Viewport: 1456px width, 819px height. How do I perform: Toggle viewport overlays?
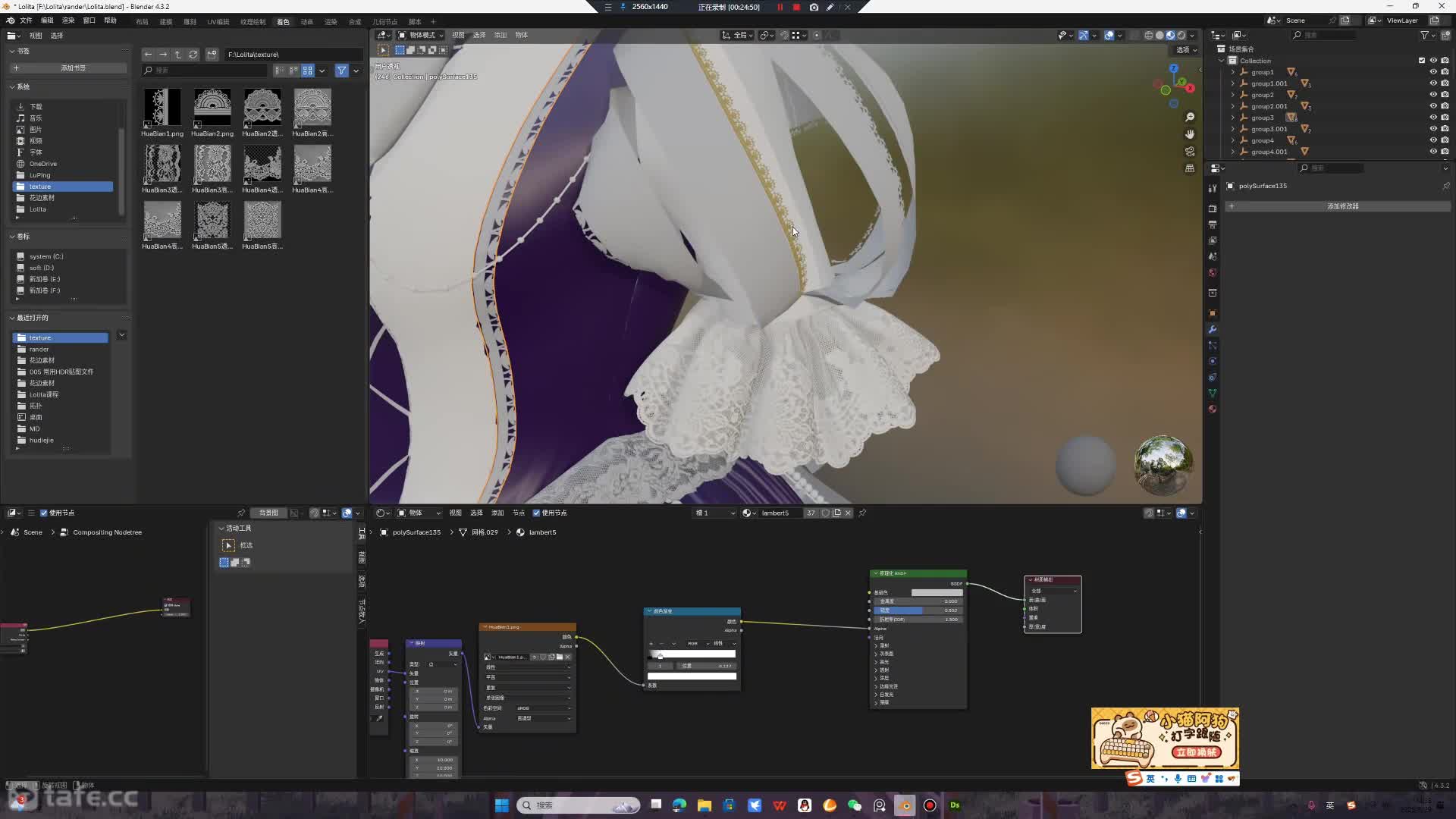1109,36
